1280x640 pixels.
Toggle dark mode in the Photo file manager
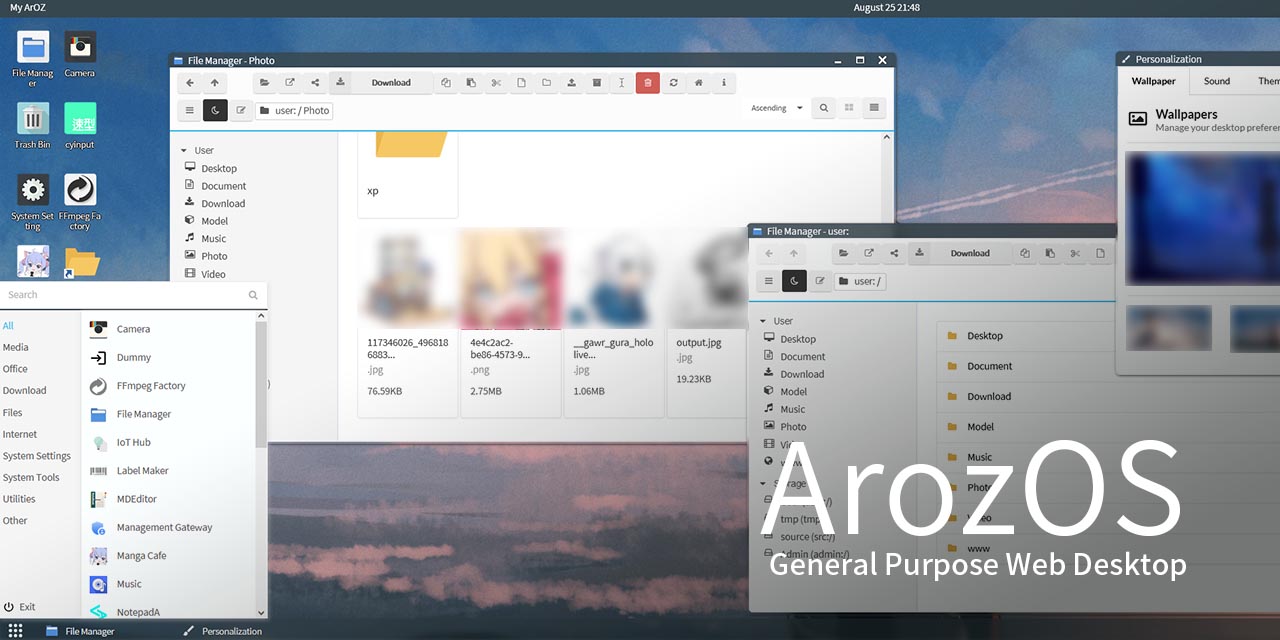215,111
